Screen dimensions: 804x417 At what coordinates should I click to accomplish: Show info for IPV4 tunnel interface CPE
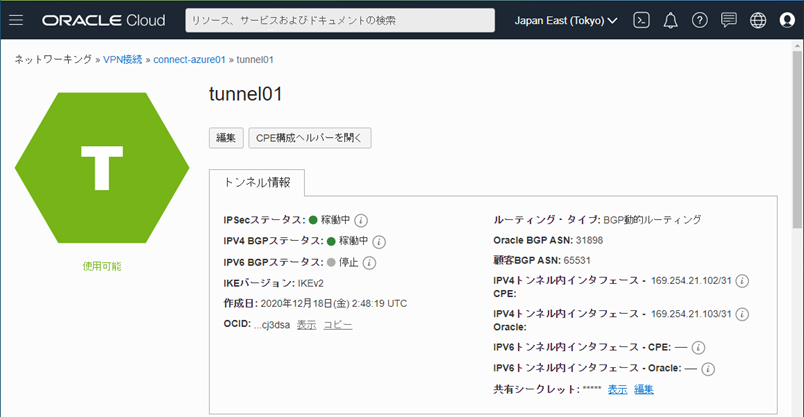742,281
